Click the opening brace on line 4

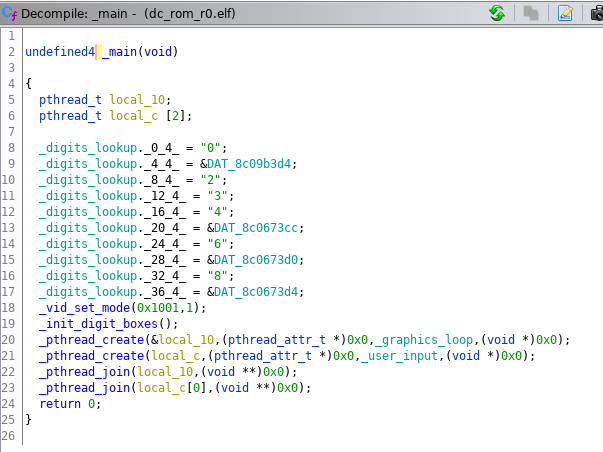click(28, 83)
